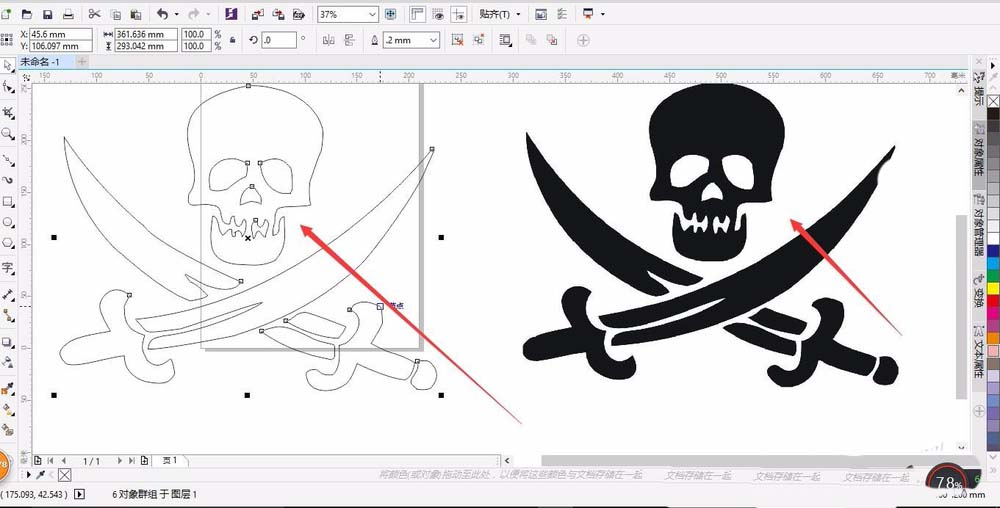
Task: Open the 37% zoom level dropdown
Action: click(372, 15)
